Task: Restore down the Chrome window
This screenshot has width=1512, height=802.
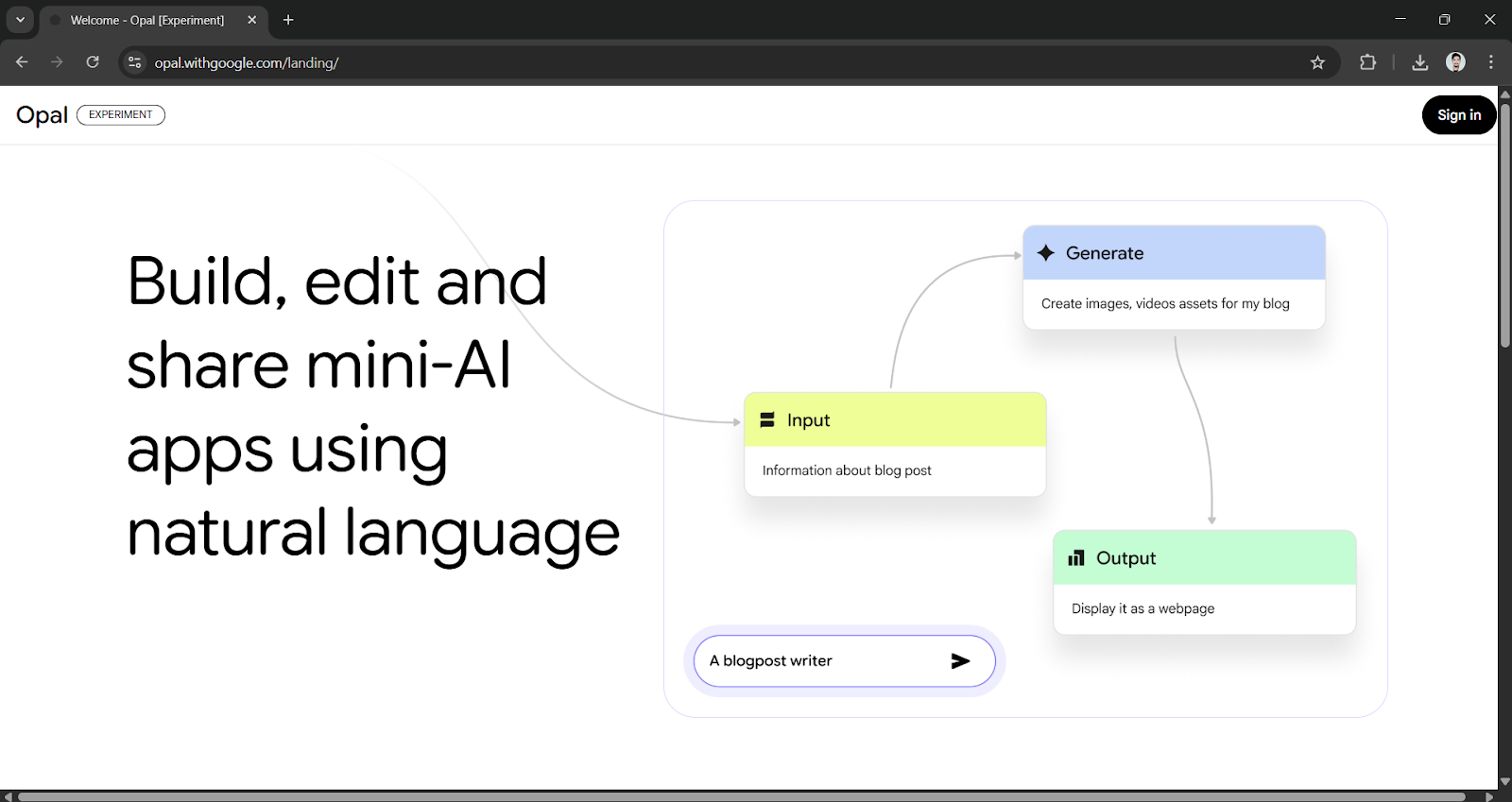Action: coord(1444,20)
